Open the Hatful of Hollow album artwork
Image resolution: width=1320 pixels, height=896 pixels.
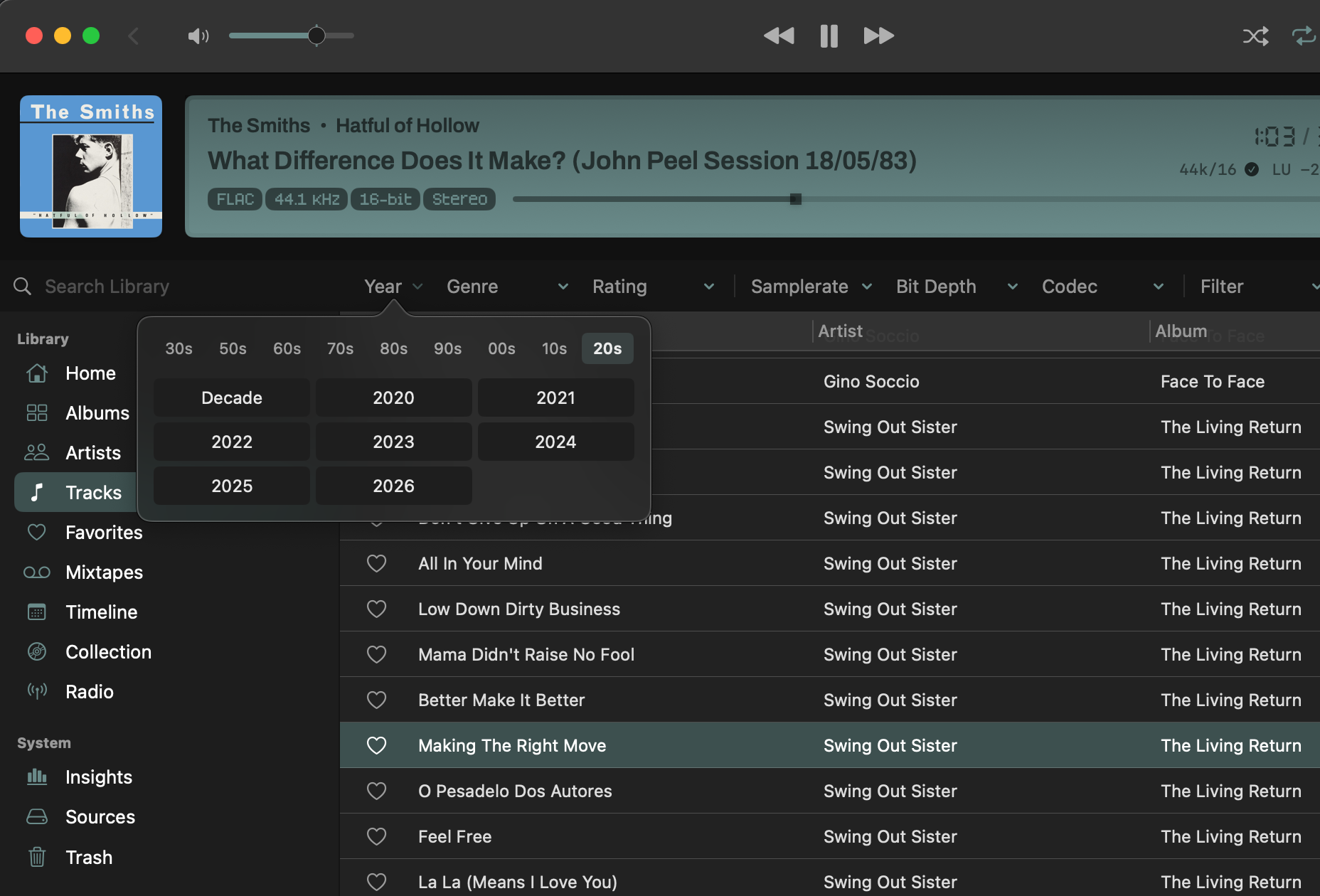coord(91,166)
